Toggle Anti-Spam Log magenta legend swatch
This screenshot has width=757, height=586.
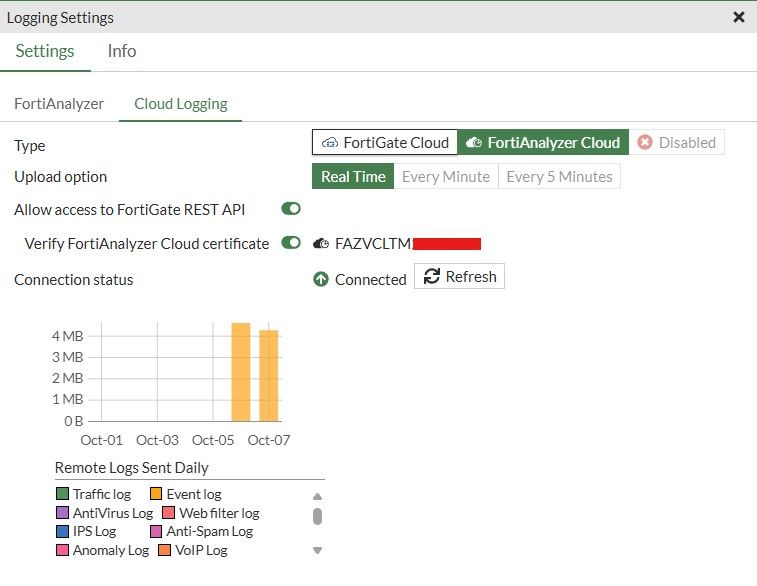coord(155,531)
